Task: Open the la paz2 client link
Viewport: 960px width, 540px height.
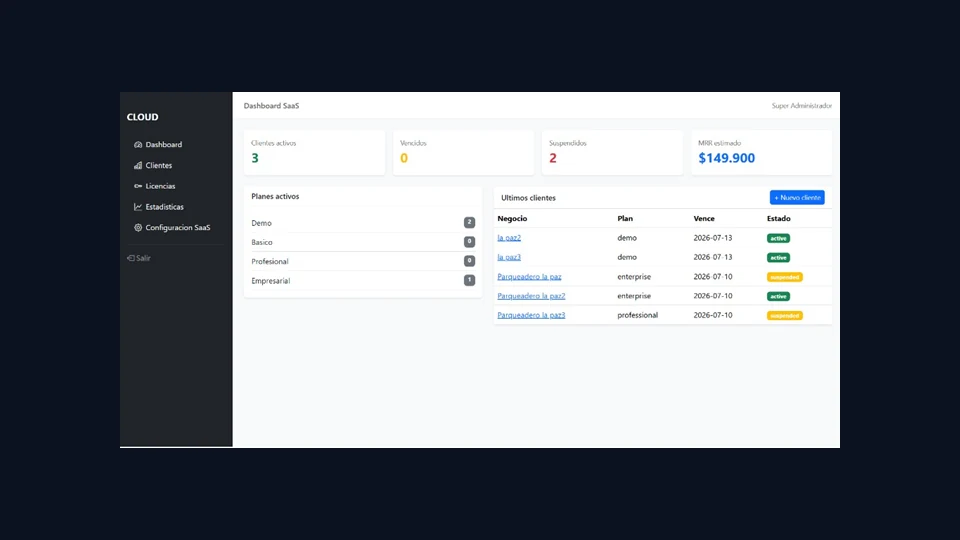Action: click(x=509, y=238)
